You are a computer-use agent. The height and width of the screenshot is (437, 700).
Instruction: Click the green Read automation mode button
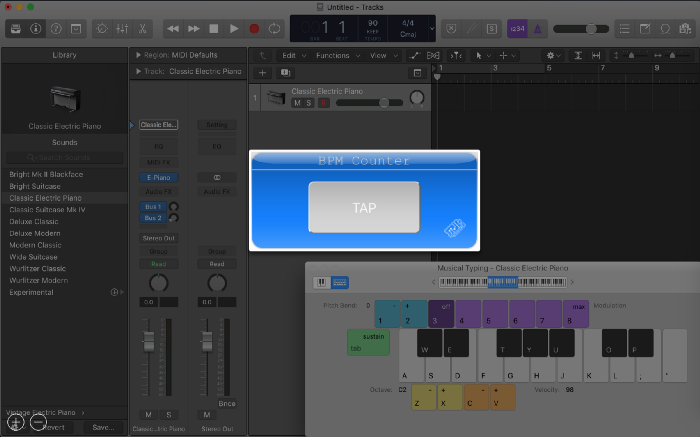158,264
